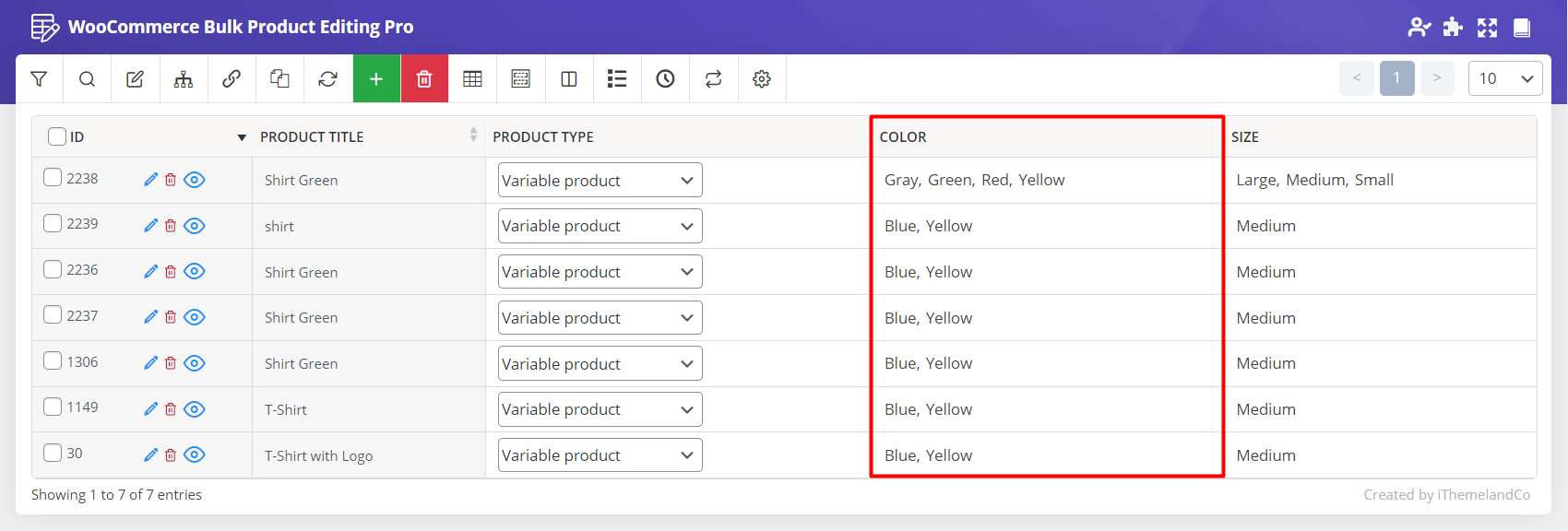Click the green add new product button

[376, 79]
